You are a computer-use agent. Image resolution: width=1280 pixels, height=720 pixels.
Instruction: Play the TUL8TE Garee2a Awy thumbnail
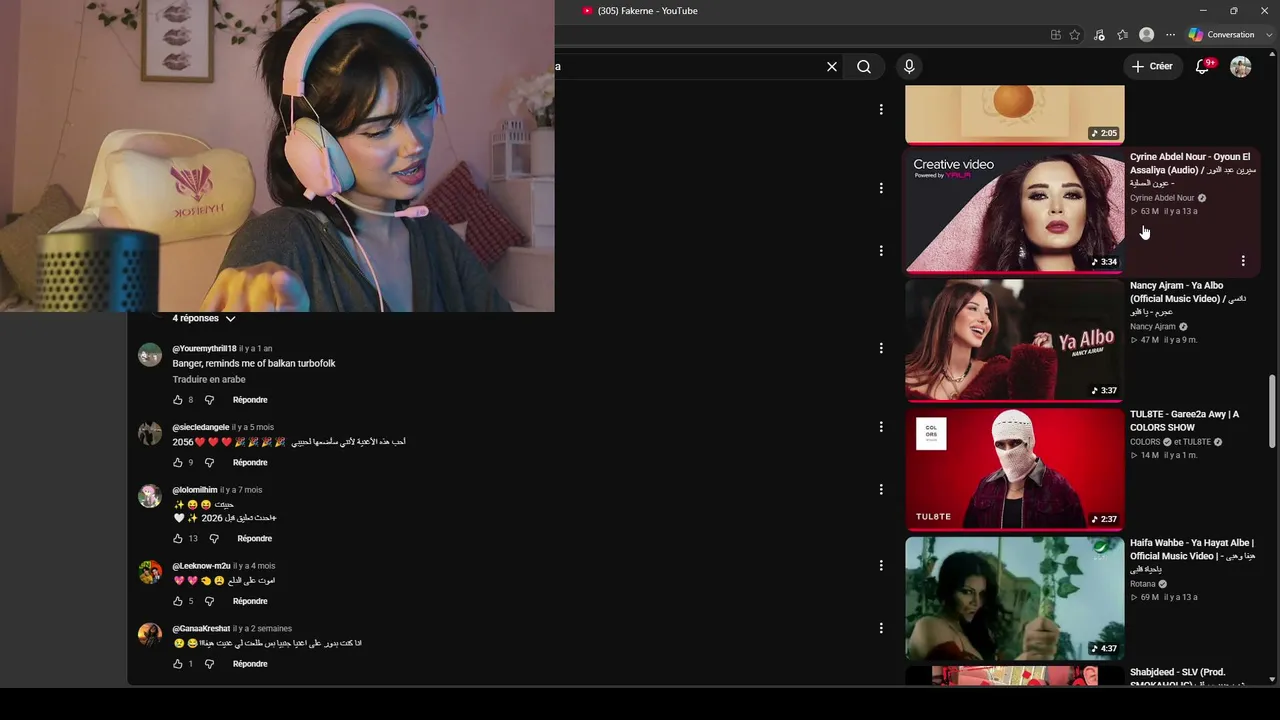[x=1015, y=470]
